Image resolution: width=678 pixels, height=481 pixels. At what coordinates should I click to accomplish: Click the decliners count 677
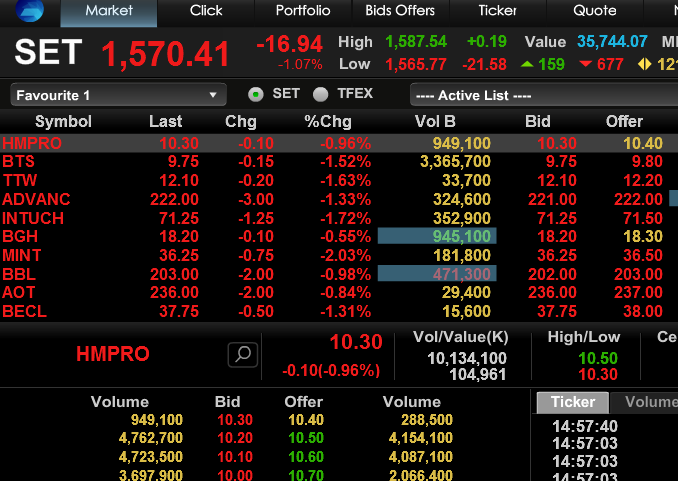610,64
